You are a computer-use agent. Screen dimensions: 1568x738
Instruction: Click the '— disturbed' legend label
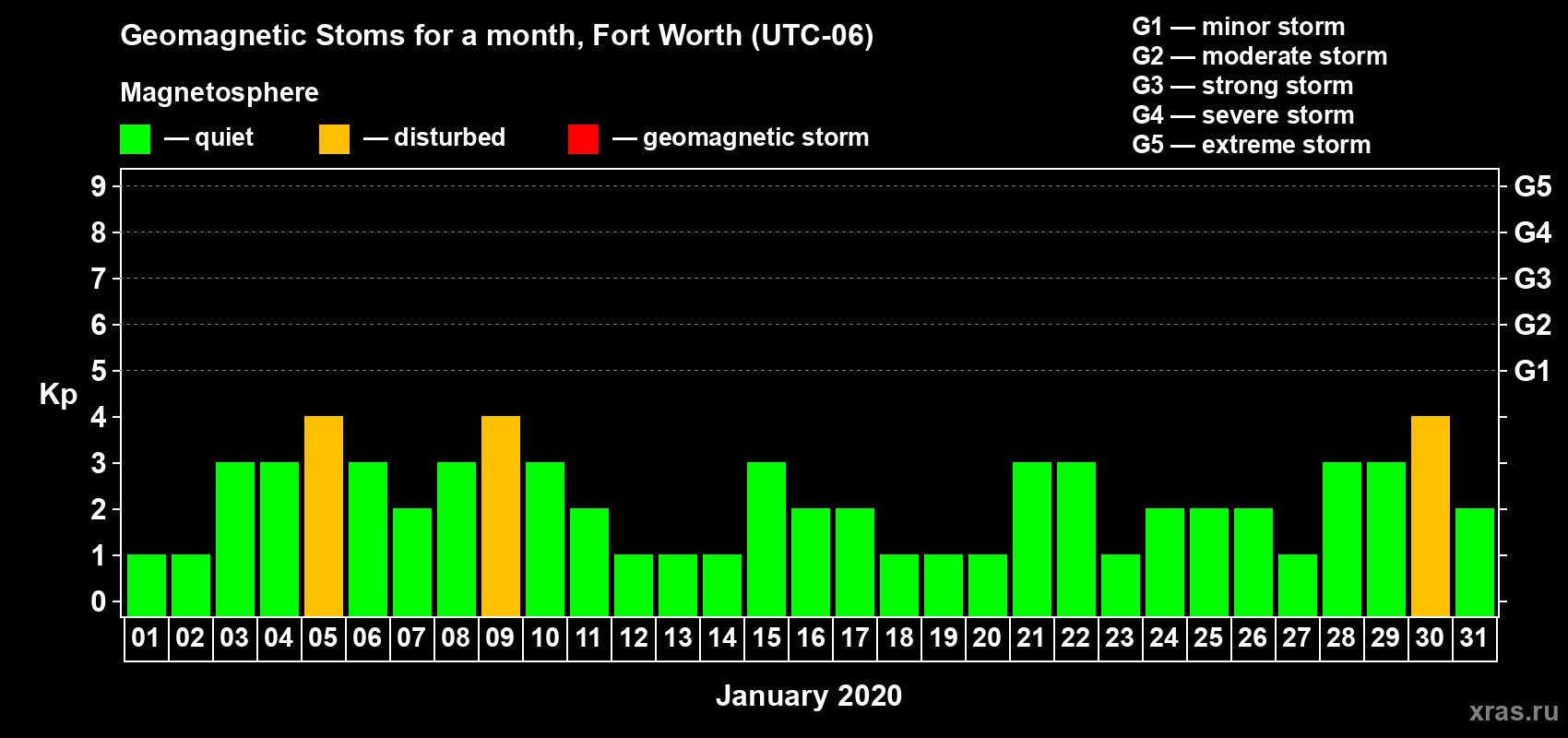(434, 138)
